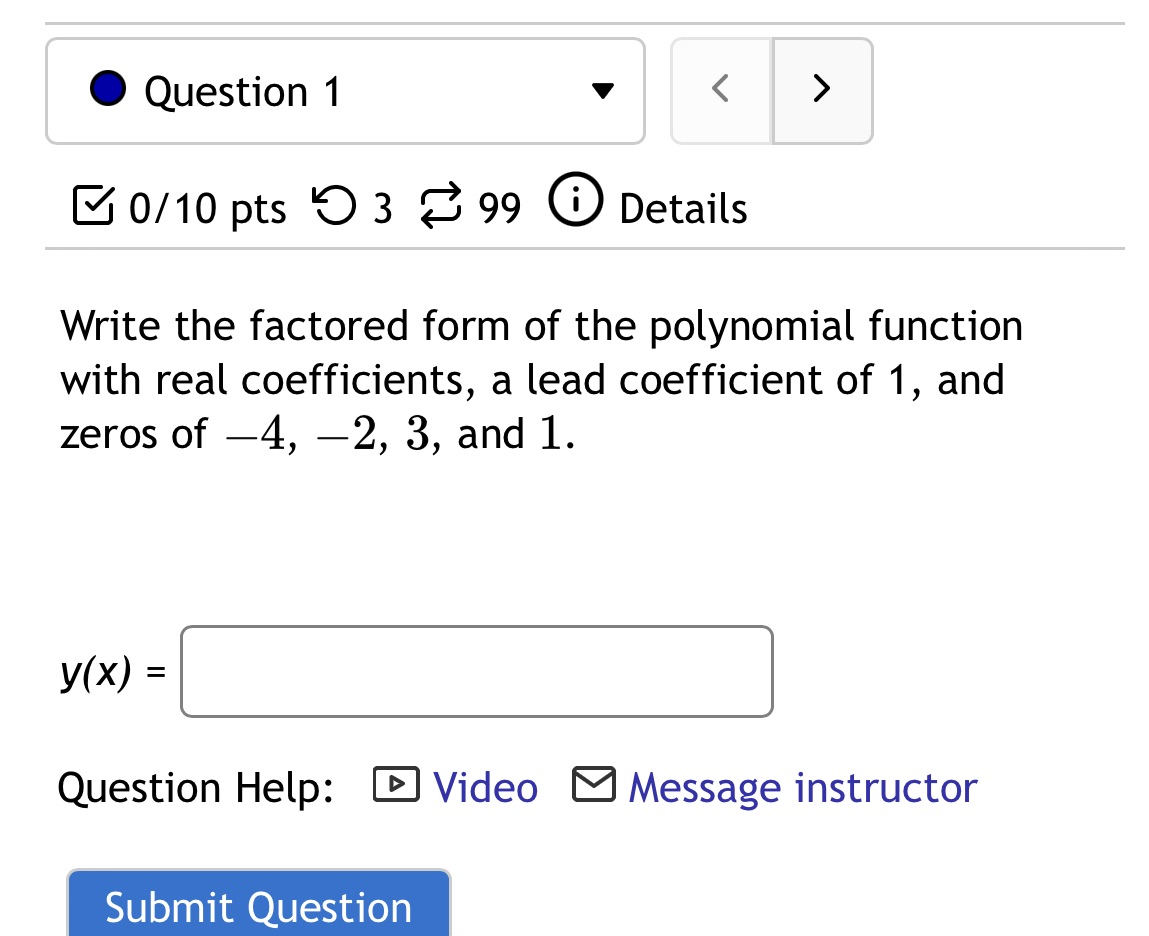Toggle the question completion indicator circle

tap(108, 88)
